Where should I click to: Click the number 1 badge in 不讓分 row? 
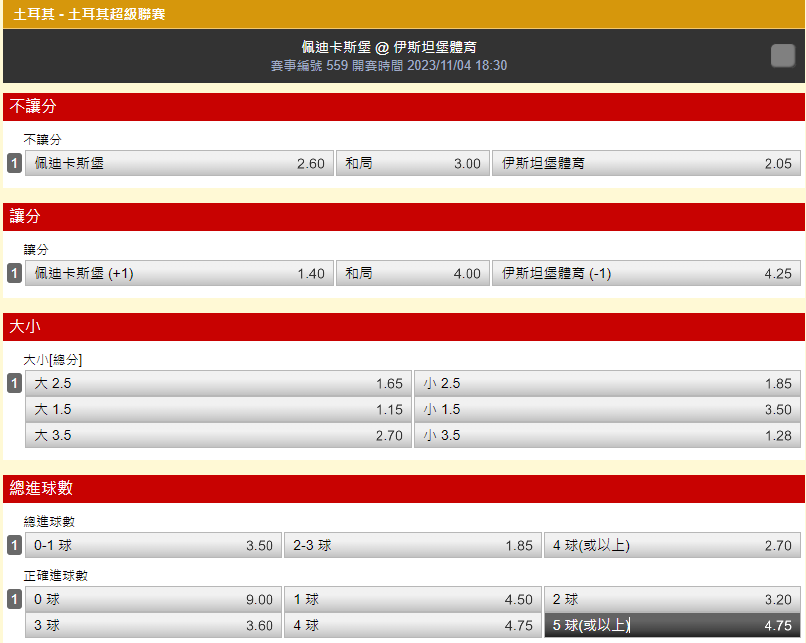click(x=14, y=163)
